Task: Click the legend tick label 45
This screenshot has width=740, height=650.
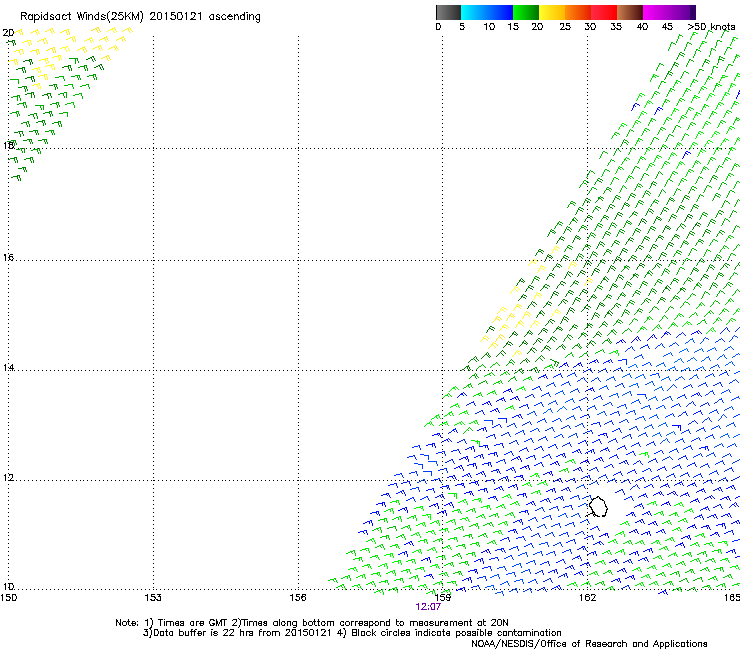Action: (x=667, y=27)
